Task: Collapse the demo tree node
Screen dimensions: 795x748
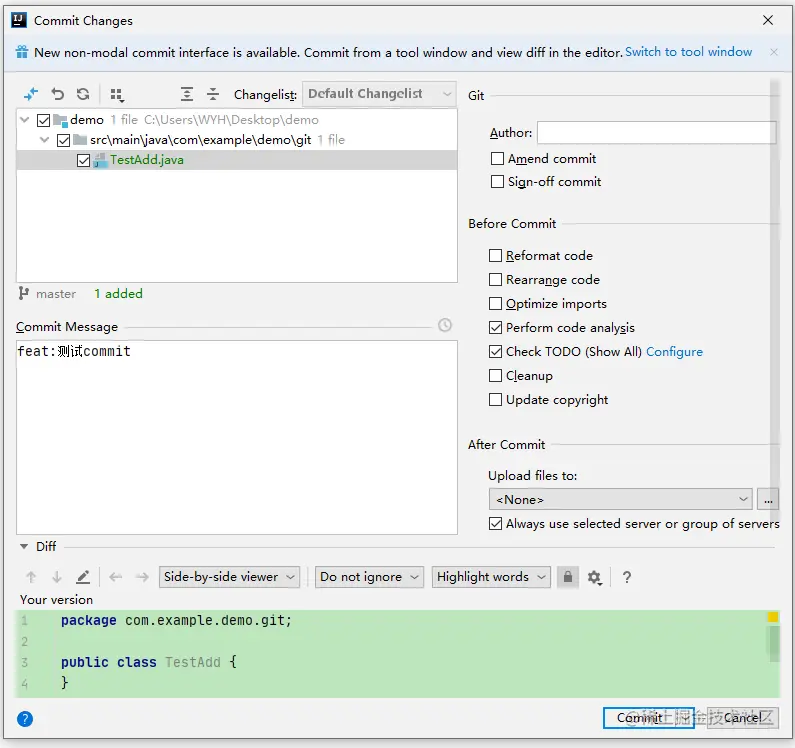Action: coord(24,120)
